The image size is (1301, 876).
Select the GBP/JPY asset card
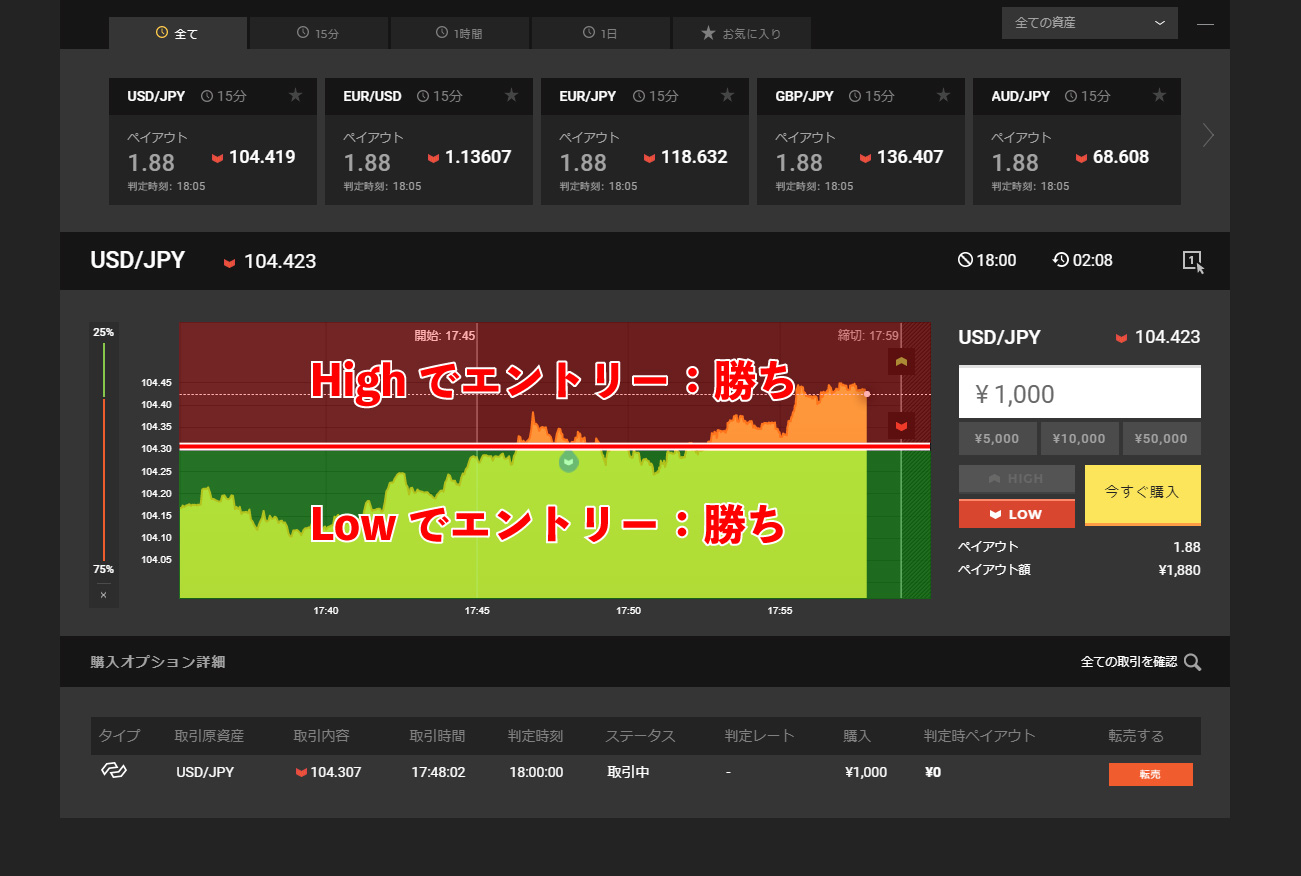861,142
